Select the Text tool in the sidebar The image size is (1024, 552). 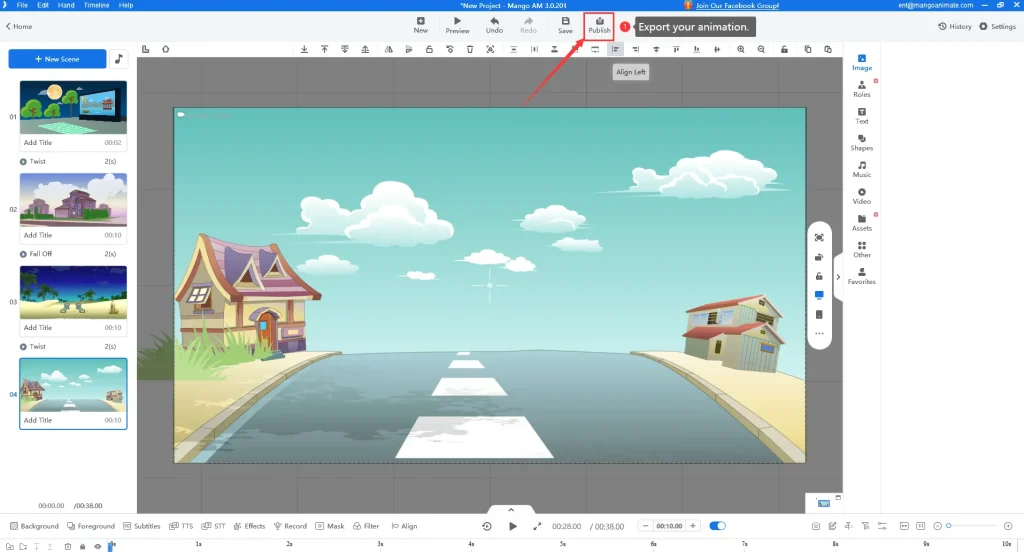tap(861, 115)
